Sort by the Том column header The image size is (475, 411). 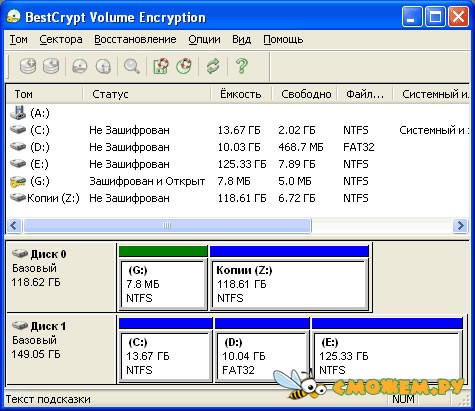coord(45,94)
